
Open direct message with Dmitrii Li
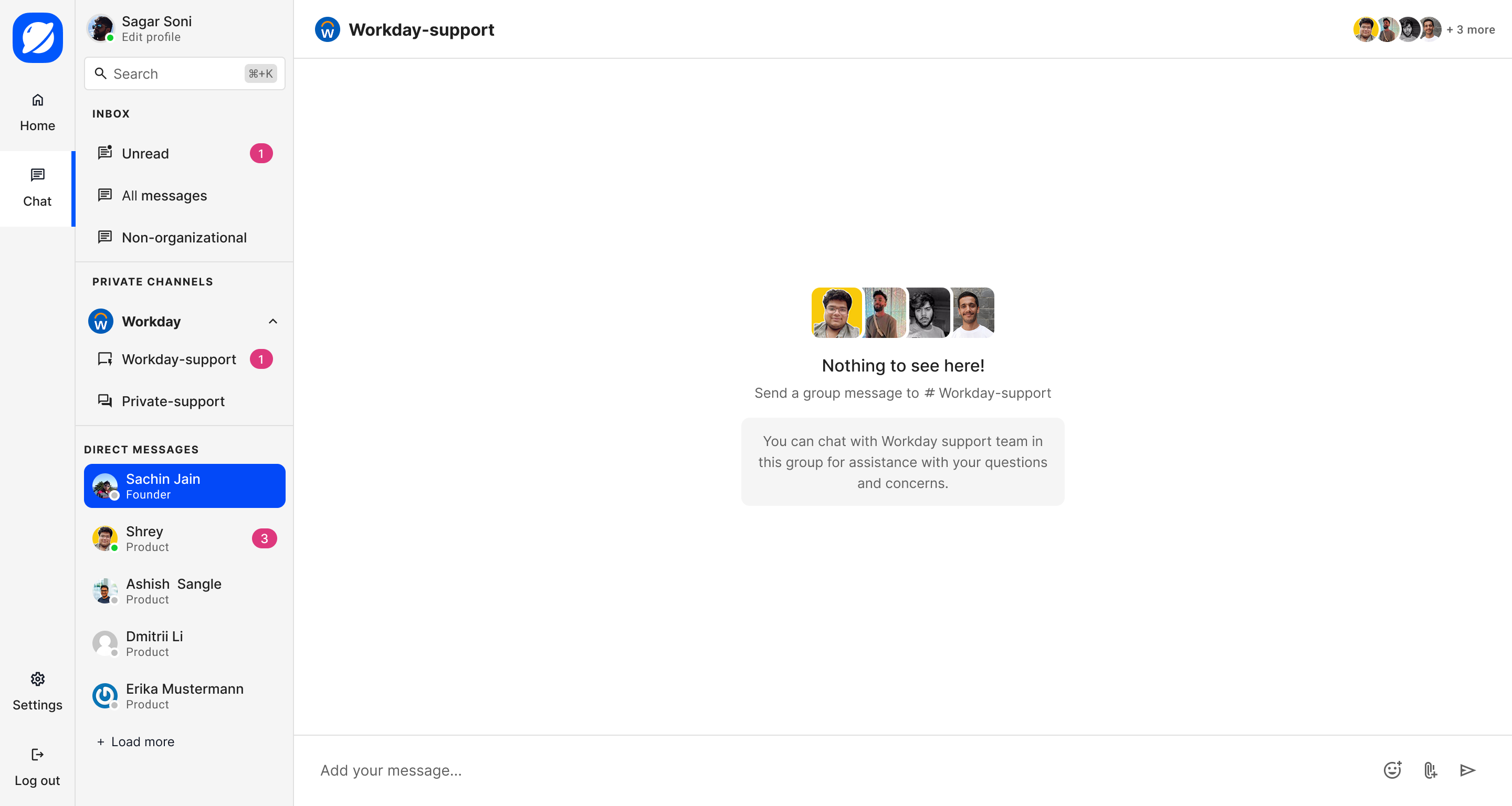[x=184, y=643]
